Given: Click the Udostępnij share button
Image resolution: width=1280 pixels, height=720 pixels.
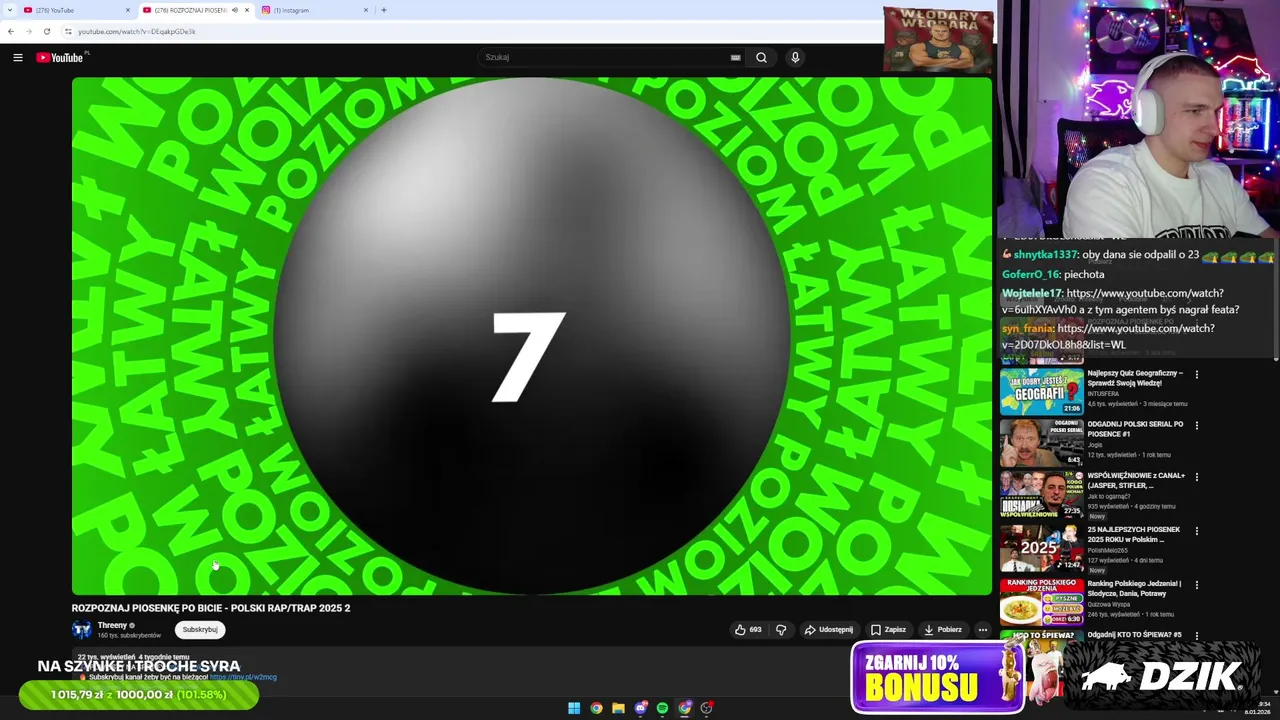Looking at the screenshot, I should (828, 630).
